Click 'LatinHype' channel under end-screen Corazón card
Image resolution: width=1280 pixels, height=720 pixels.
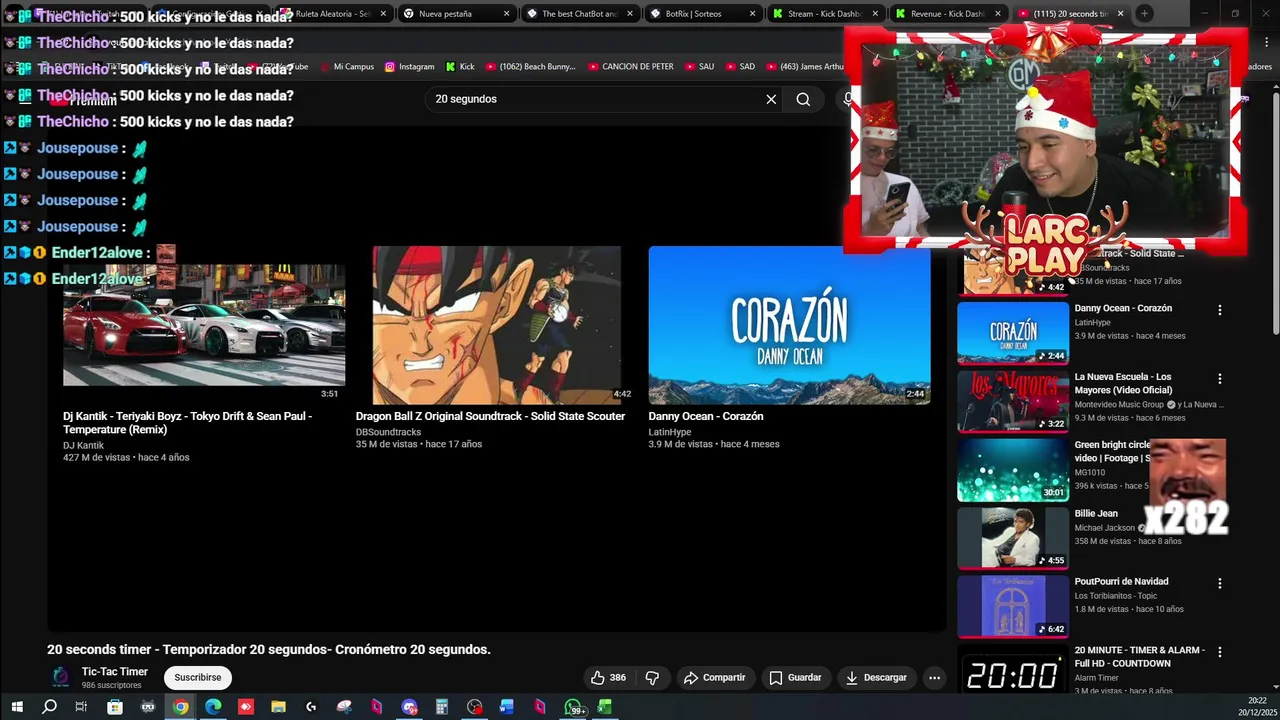(669, 432)
